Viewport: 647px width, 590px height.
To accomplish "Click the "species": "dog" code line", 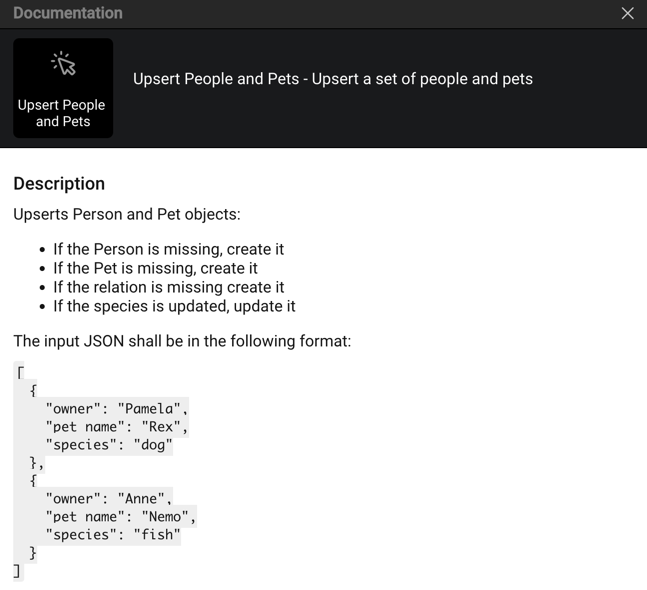I will [109, 445].
